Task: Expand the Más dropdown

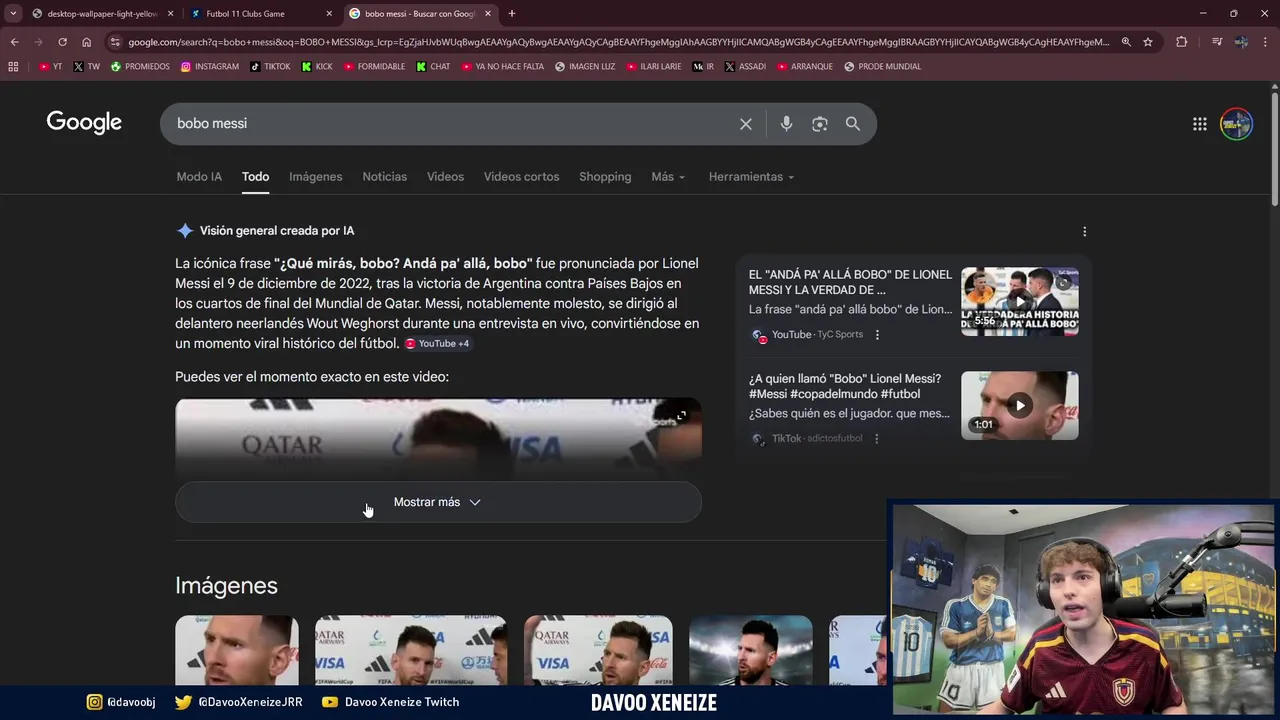Action: (x=668, y=177)
